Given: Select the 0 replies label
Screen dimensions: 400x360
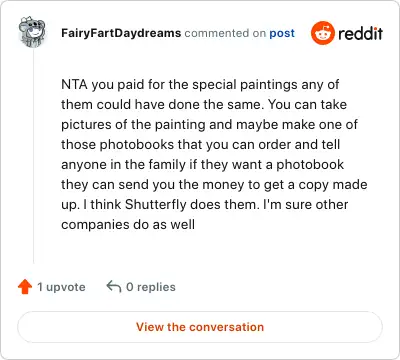Looking at the screenshot, I should coord(151,287).
